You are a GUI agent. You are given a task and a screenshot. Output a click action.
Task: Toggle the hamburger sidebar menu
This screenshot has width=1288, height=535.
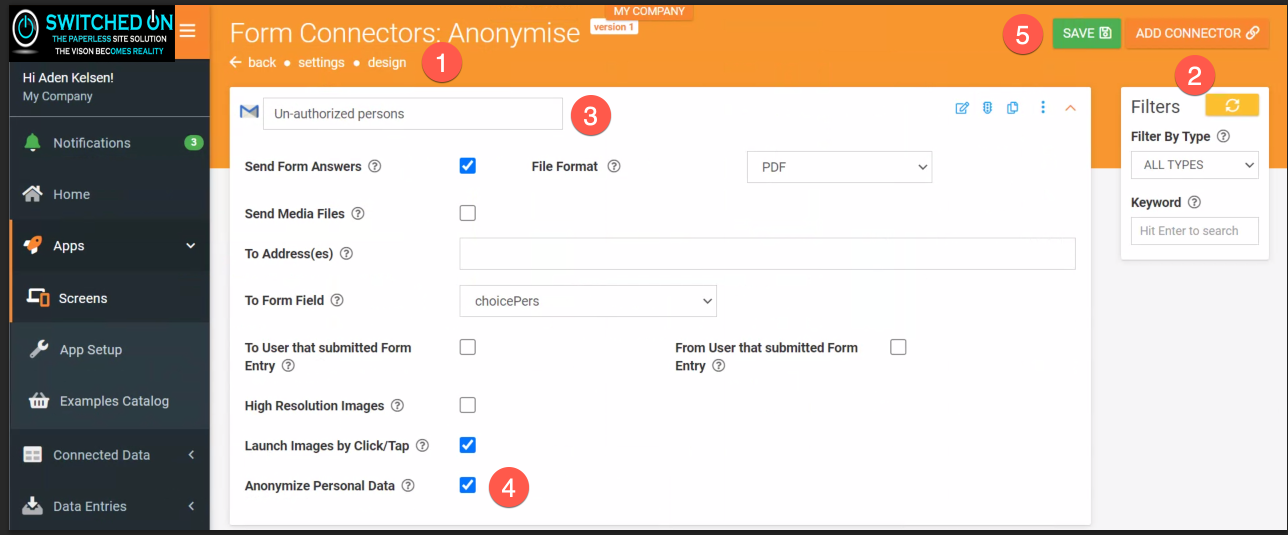[x=187, y=31]
